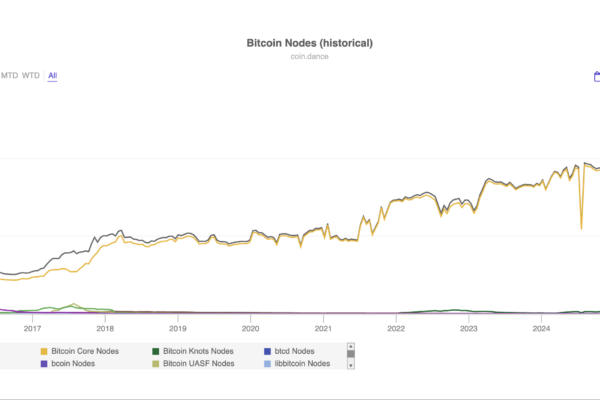The image size is (600, 400).
Task: Click the purple bcoin Nodes legend marker
Action: [x=44, y=364]
